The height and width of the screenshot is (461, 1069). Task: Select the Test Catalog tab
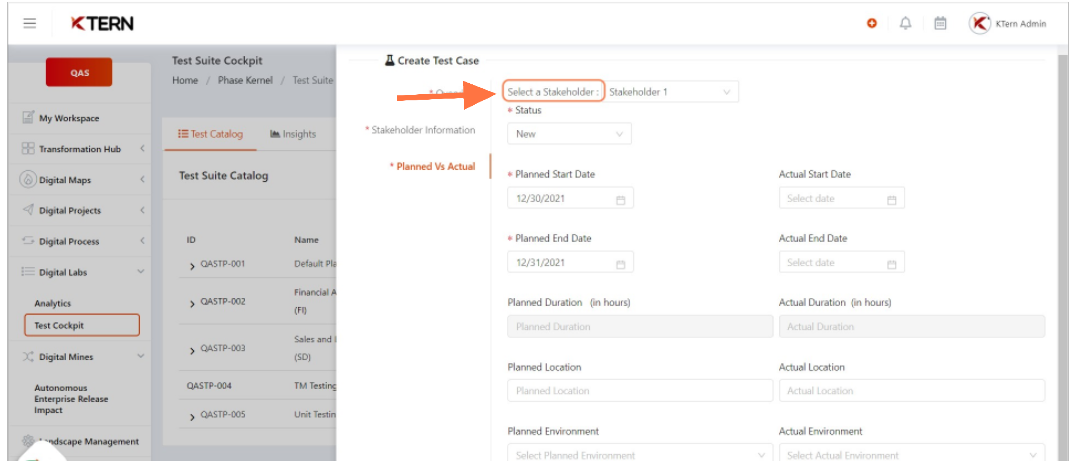210,134
